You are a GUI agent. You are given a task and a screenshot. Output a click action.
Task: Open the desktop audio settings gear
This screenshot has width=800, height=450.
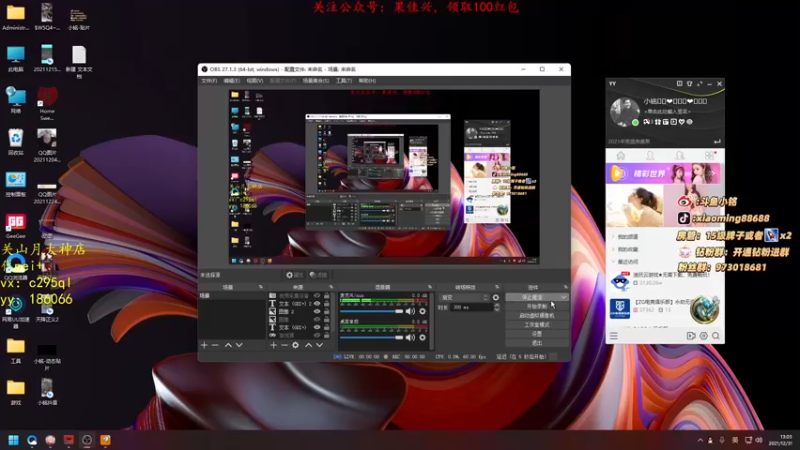point(422,337)
